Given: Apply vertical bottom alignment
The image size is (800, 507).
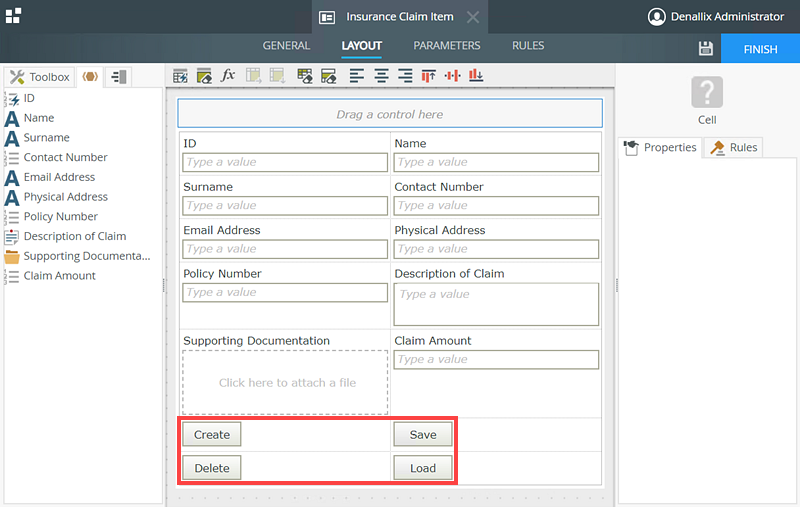Looking at the screenshot, I should pyautogui.click(x=476, y=76).
